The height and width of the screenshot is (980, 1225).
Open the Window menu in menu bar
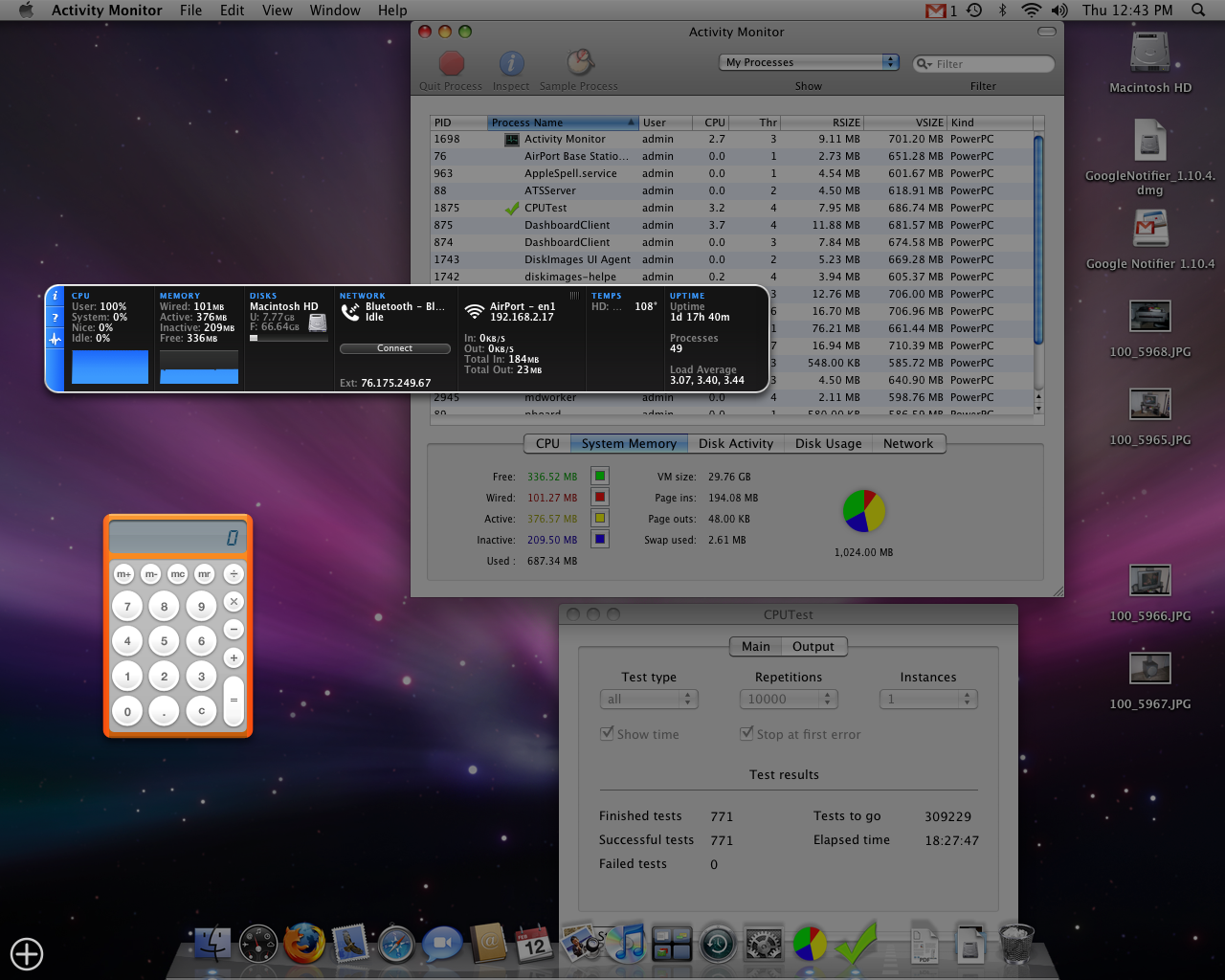(x=335, y=11)
